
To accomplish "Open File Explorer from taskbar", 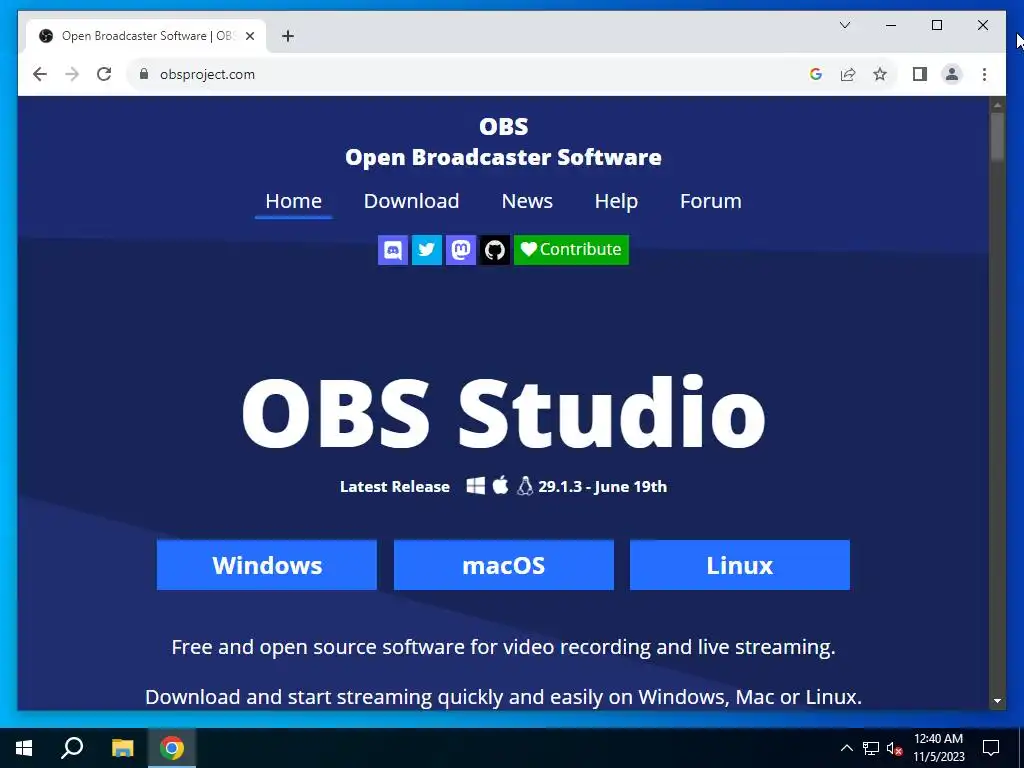I will pos(122,748).
